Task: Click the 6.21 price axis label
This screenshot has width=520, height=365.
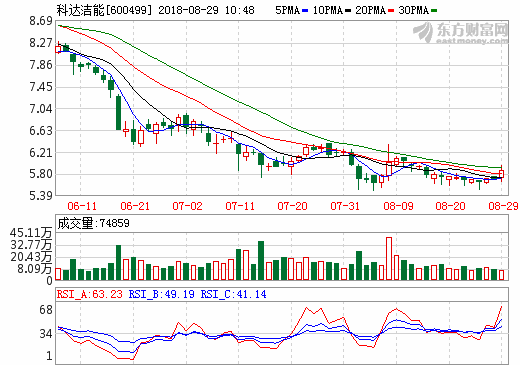Action: point(41,153)
